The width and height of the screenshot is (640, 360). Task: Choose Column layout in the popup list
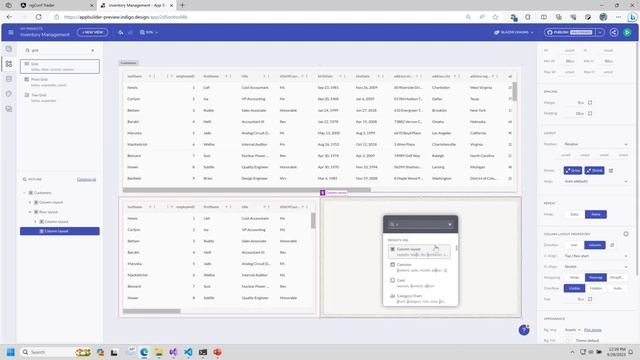(x=419, y=251)
